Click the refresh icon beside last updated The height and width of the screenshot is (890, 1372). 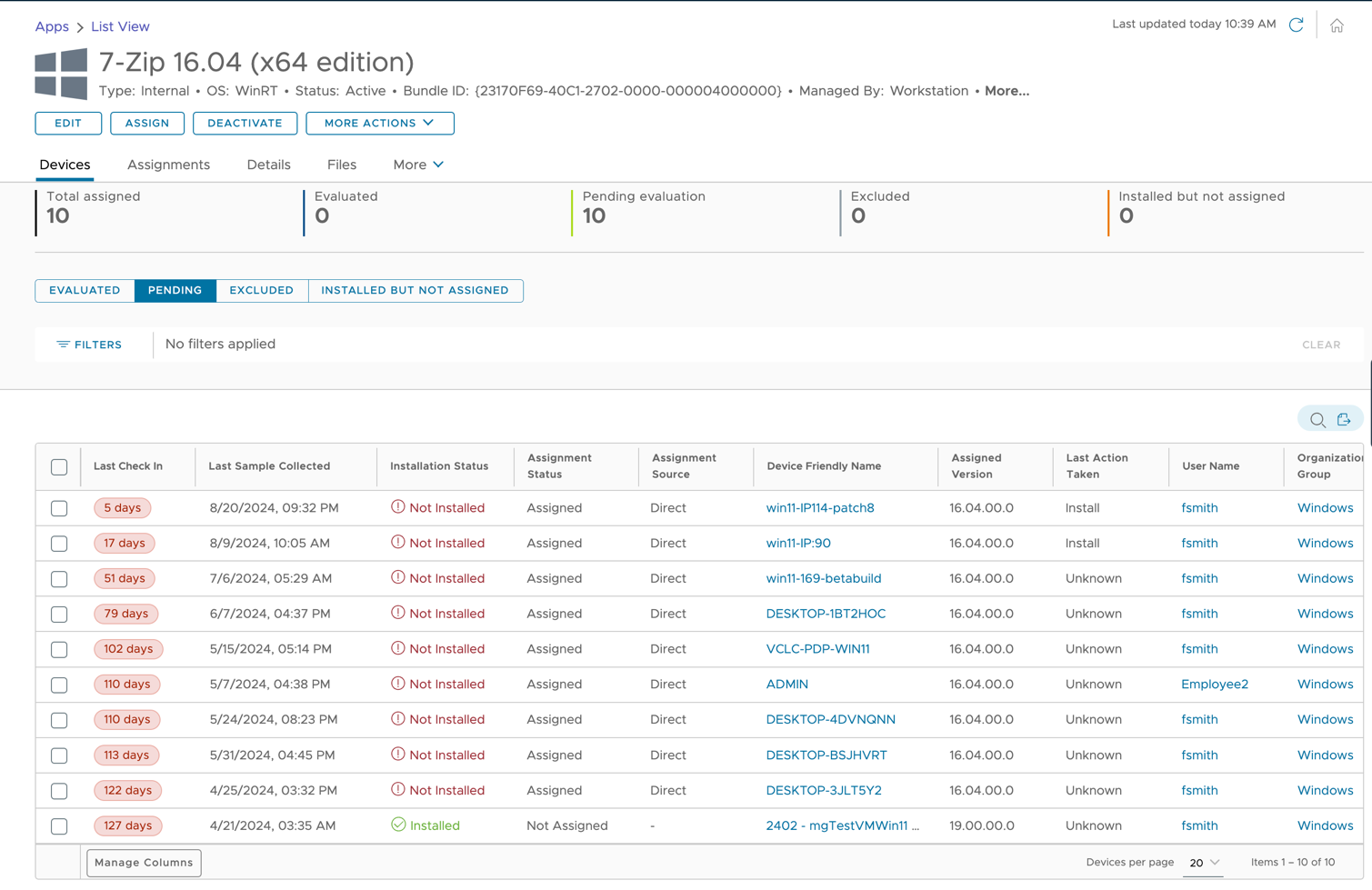(1296, 25)
